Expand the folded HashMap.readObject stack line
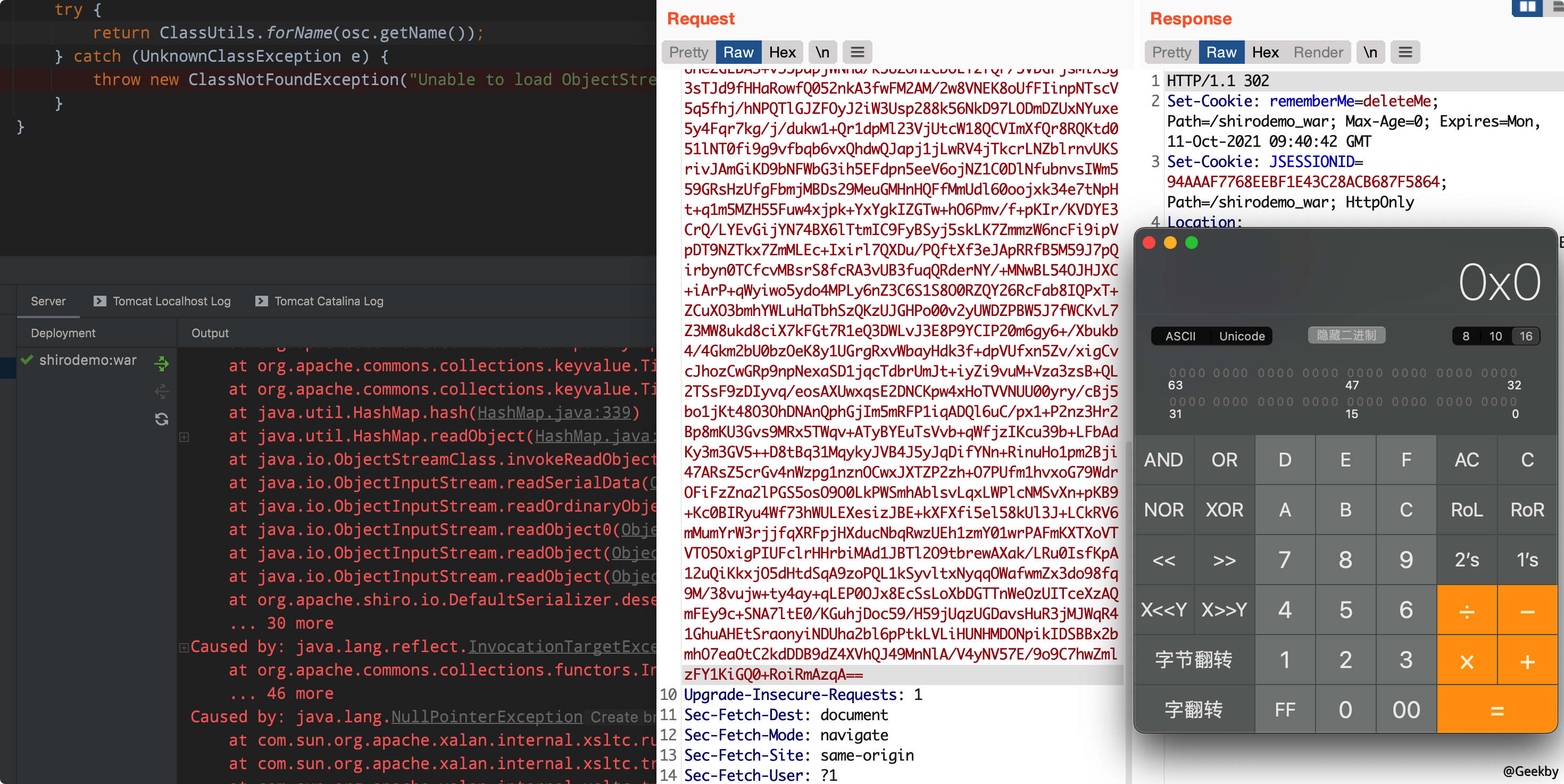 tap(185, 437)
